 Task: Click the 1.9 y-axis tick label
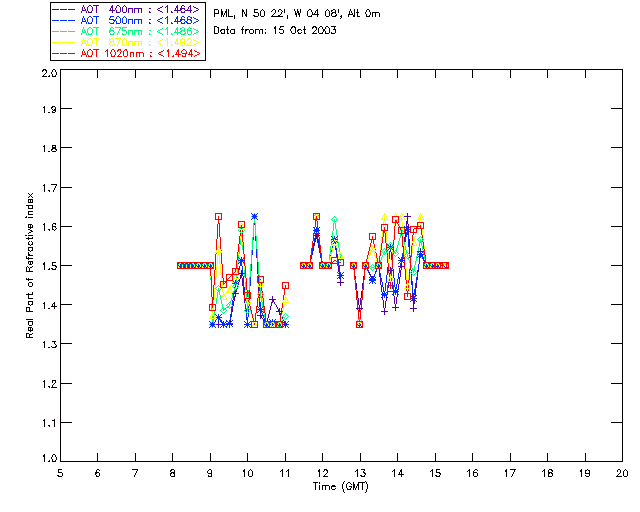(49, 109)
